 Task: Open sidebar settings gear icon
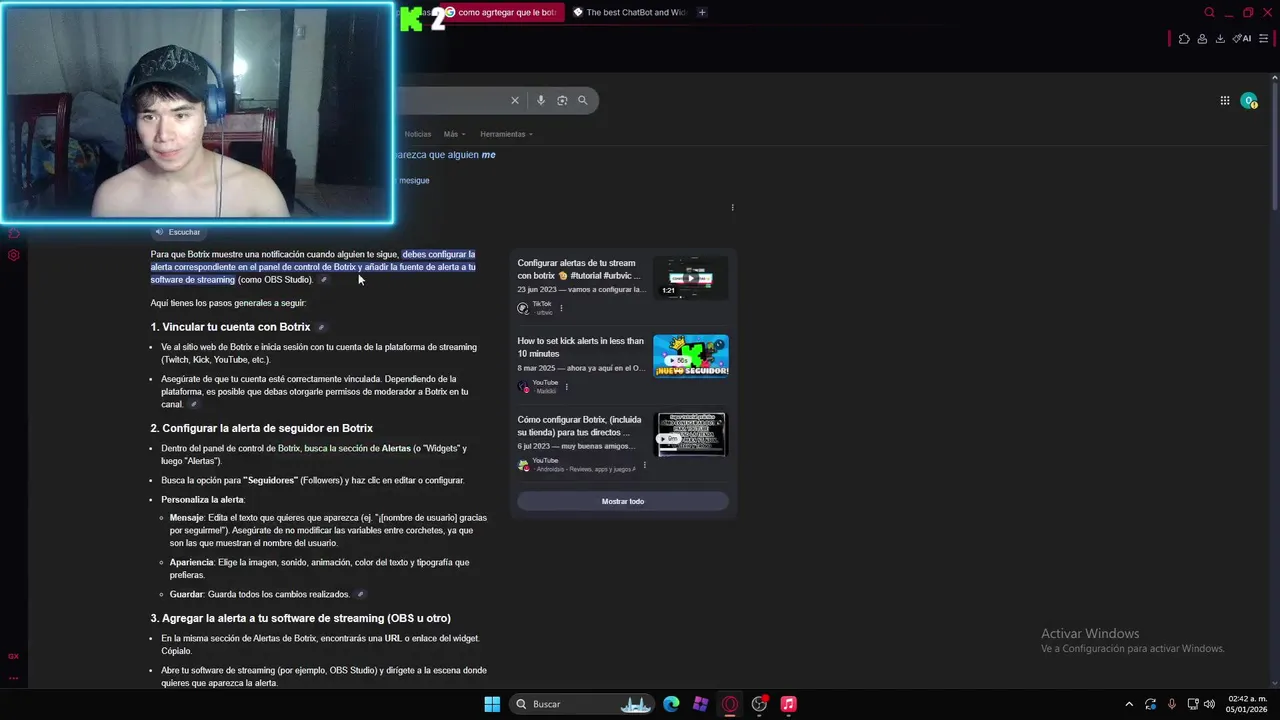pos(14,255)
